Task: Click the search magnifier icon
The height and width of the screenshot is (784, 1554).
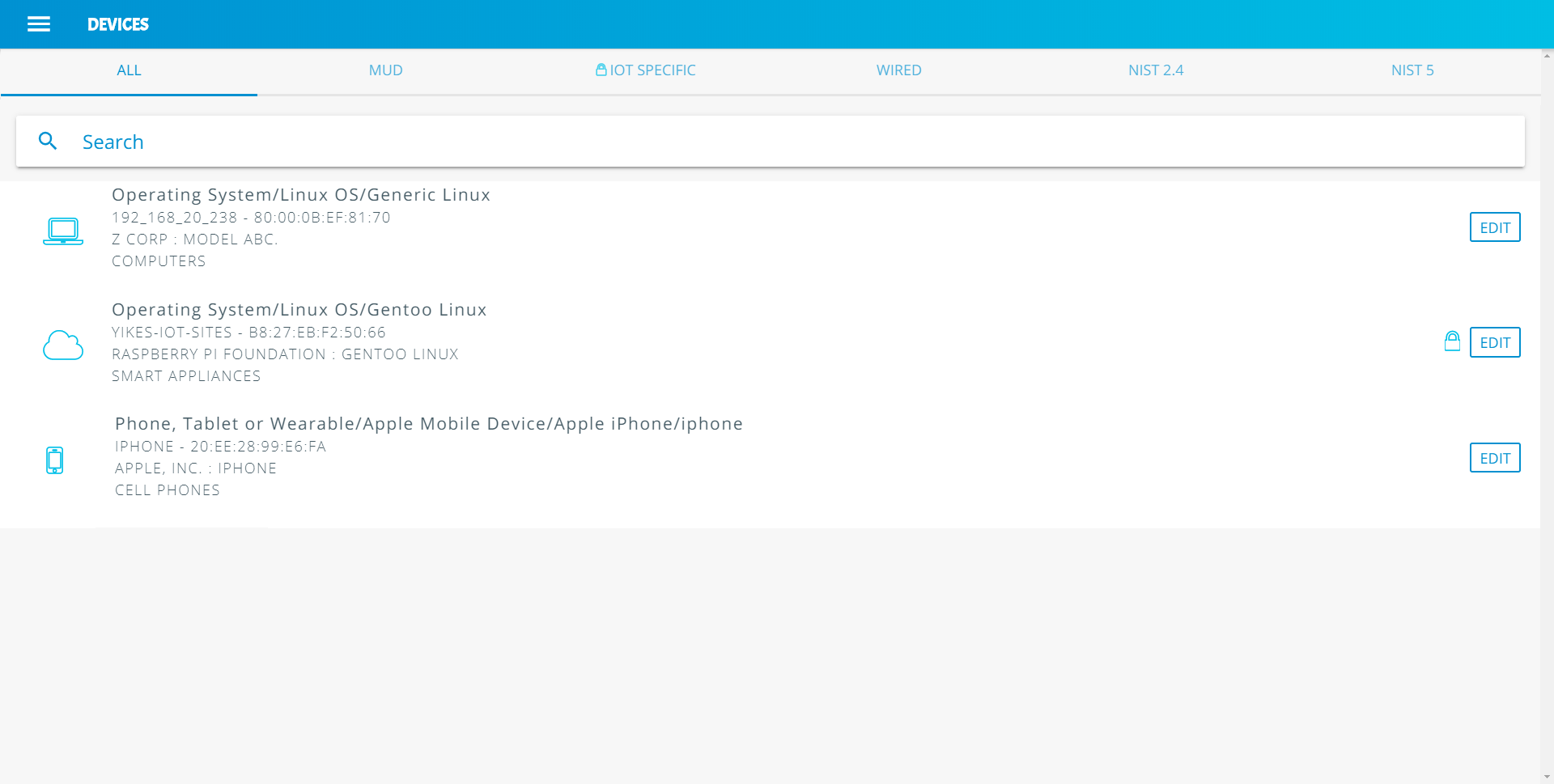Action: click(x=48, y=141)
